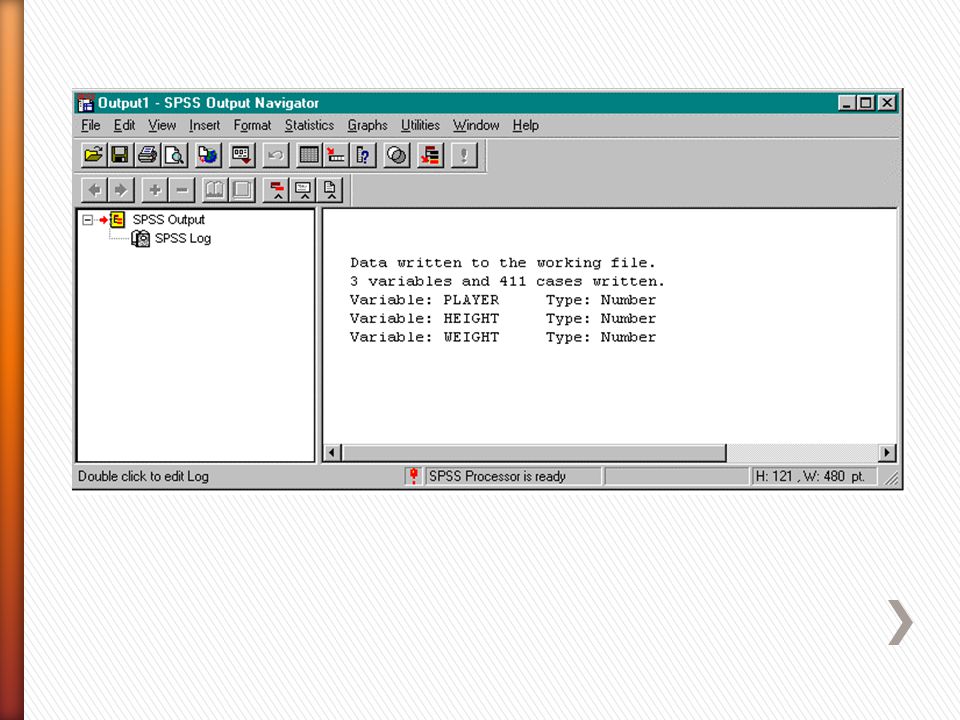The height and width of the screenshot is (720, 960).
Task: Click the Expand plus toolbar icon
Action: click(155, 190)
